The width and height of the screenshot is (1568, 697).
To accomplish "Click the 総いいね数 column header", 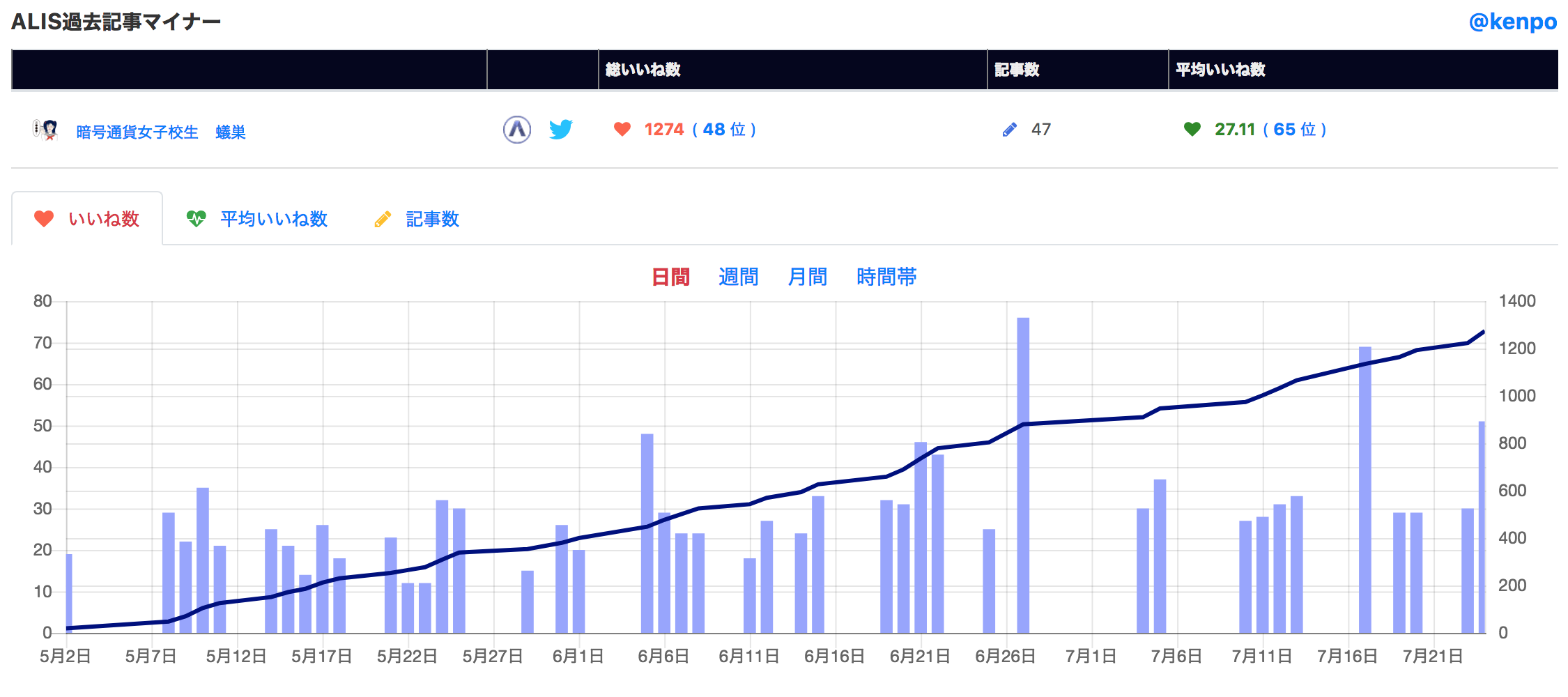I will tap(643, 70).
